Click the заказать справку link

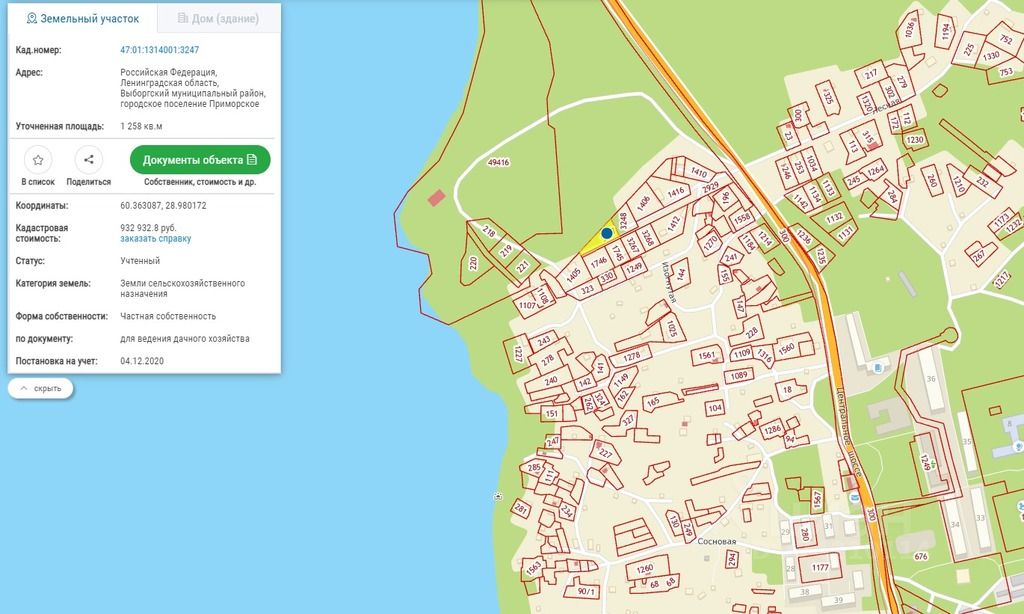click(155, 238)
